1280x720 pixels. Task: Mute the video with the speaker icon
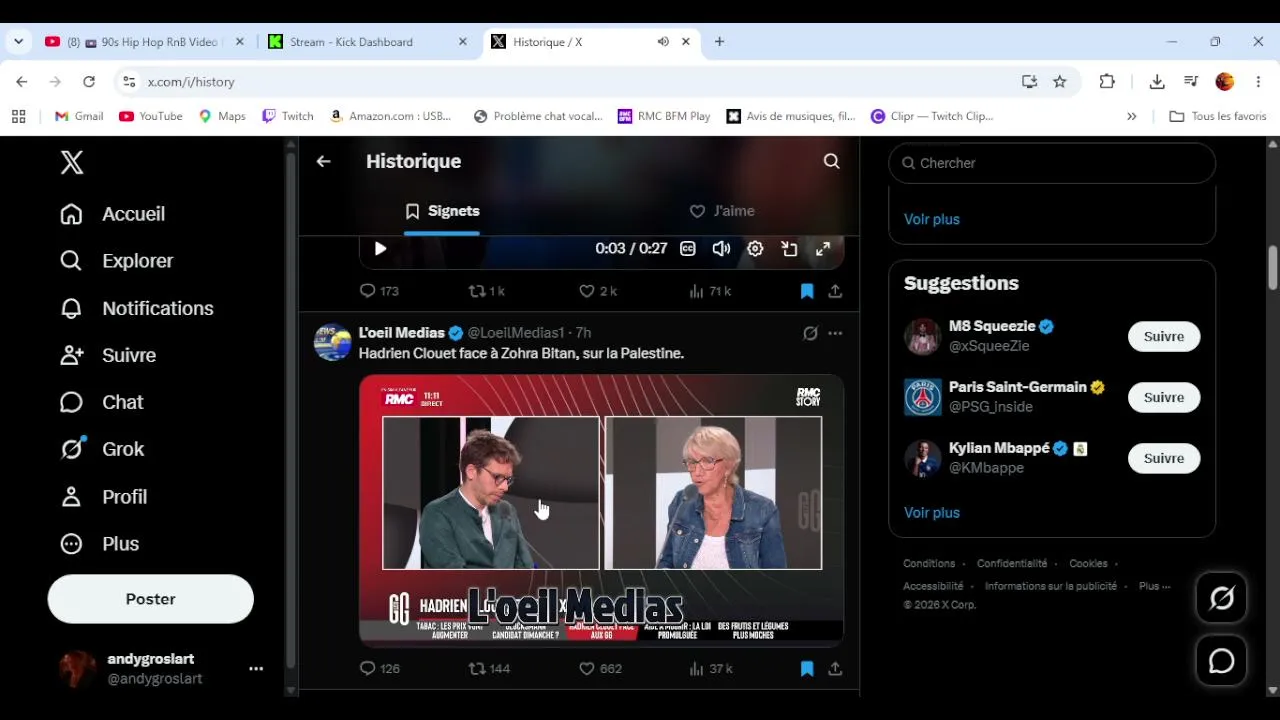pos(721,249)
